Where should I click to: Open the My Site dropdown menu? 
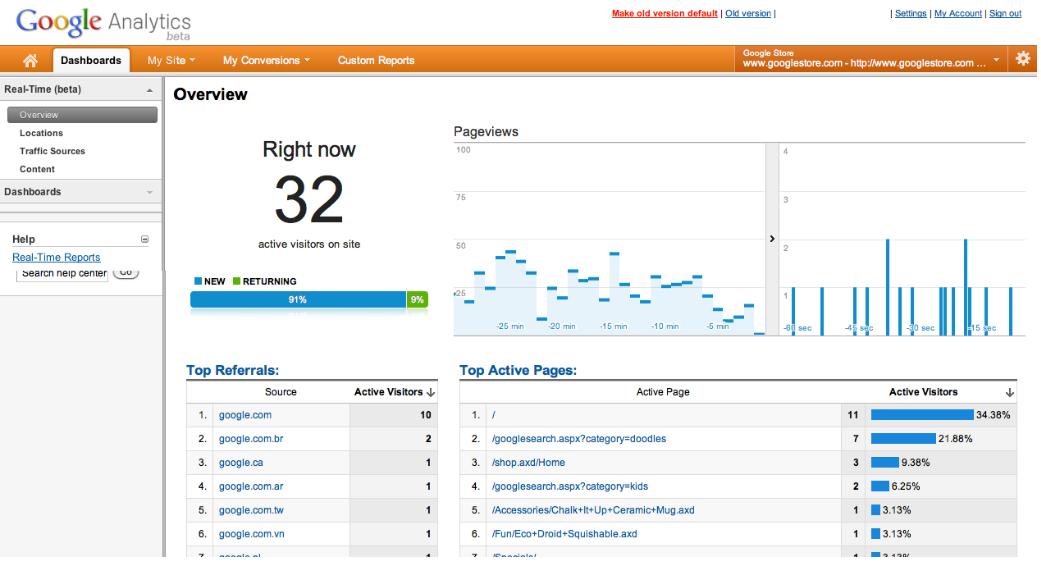tap(171, 60)
